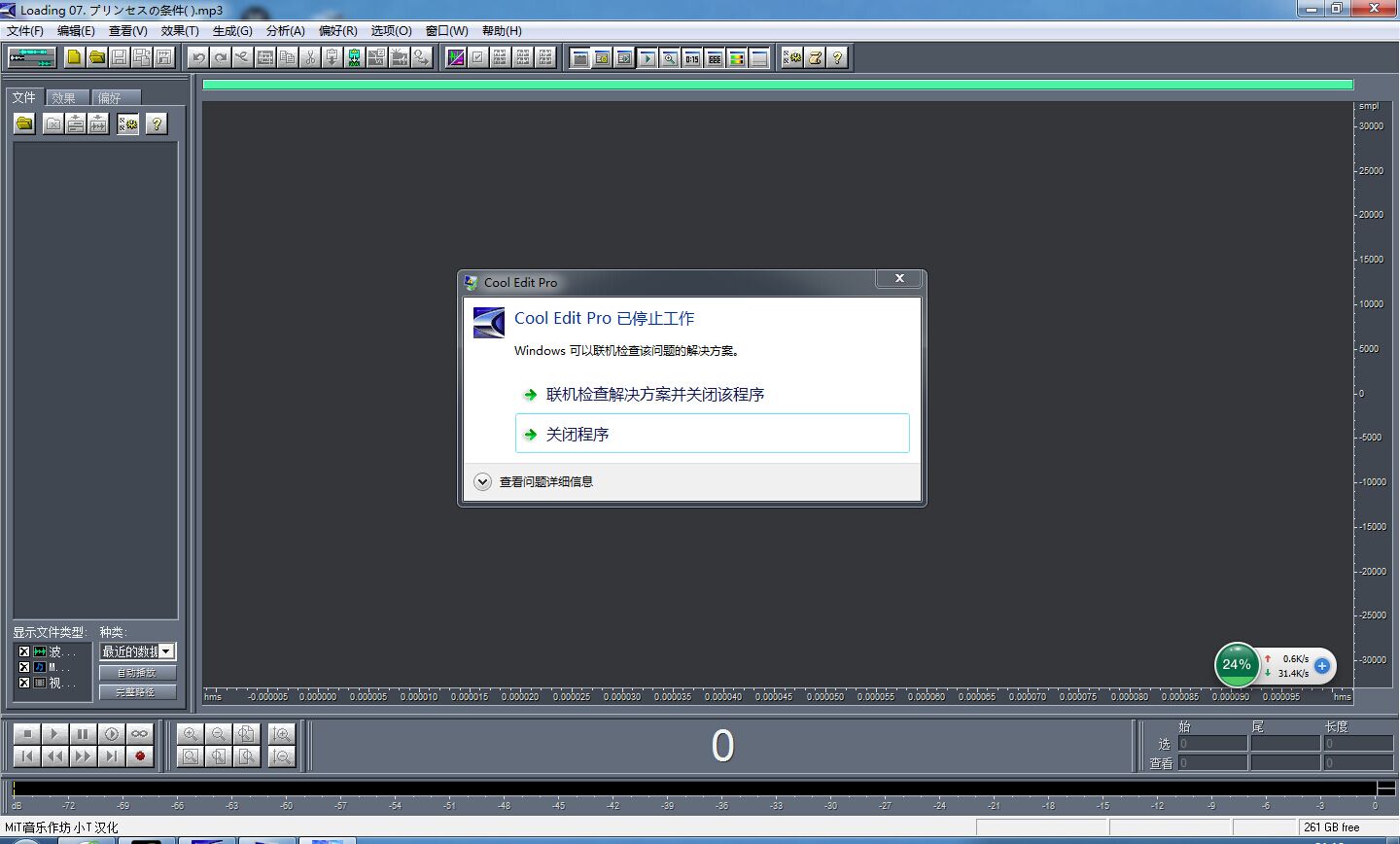Click the blue plus on the network speed widget
1400x844 pixels.
pos(1322,666)
